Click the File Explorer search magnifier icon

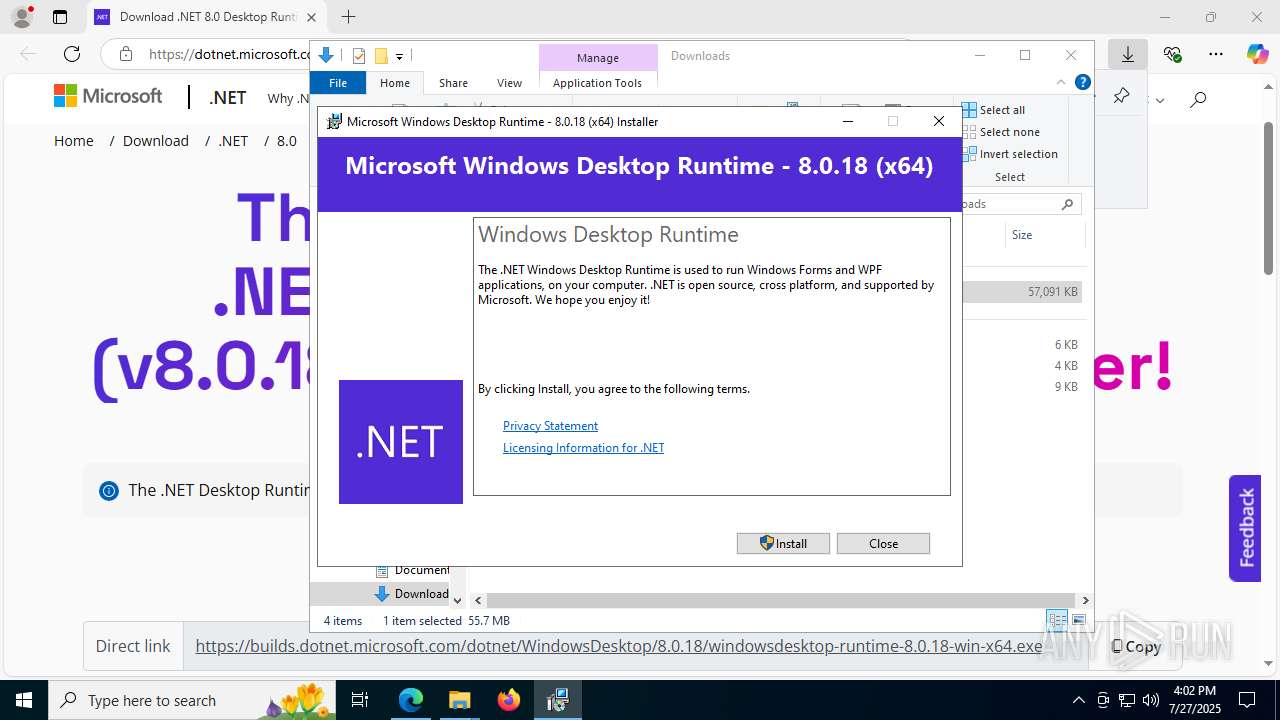[x=1068, y=204]
